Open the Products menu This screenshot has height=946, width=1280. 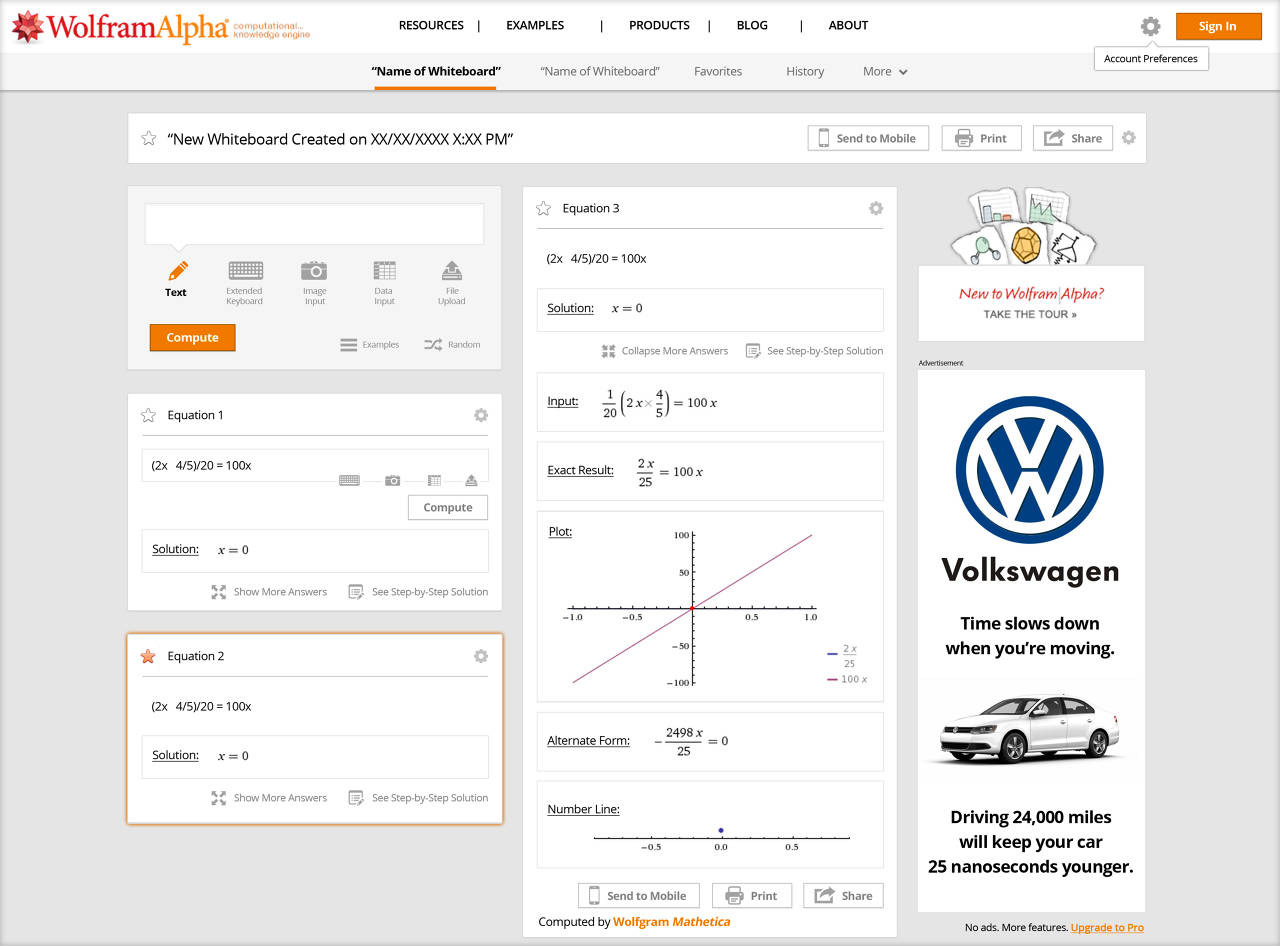659,25
